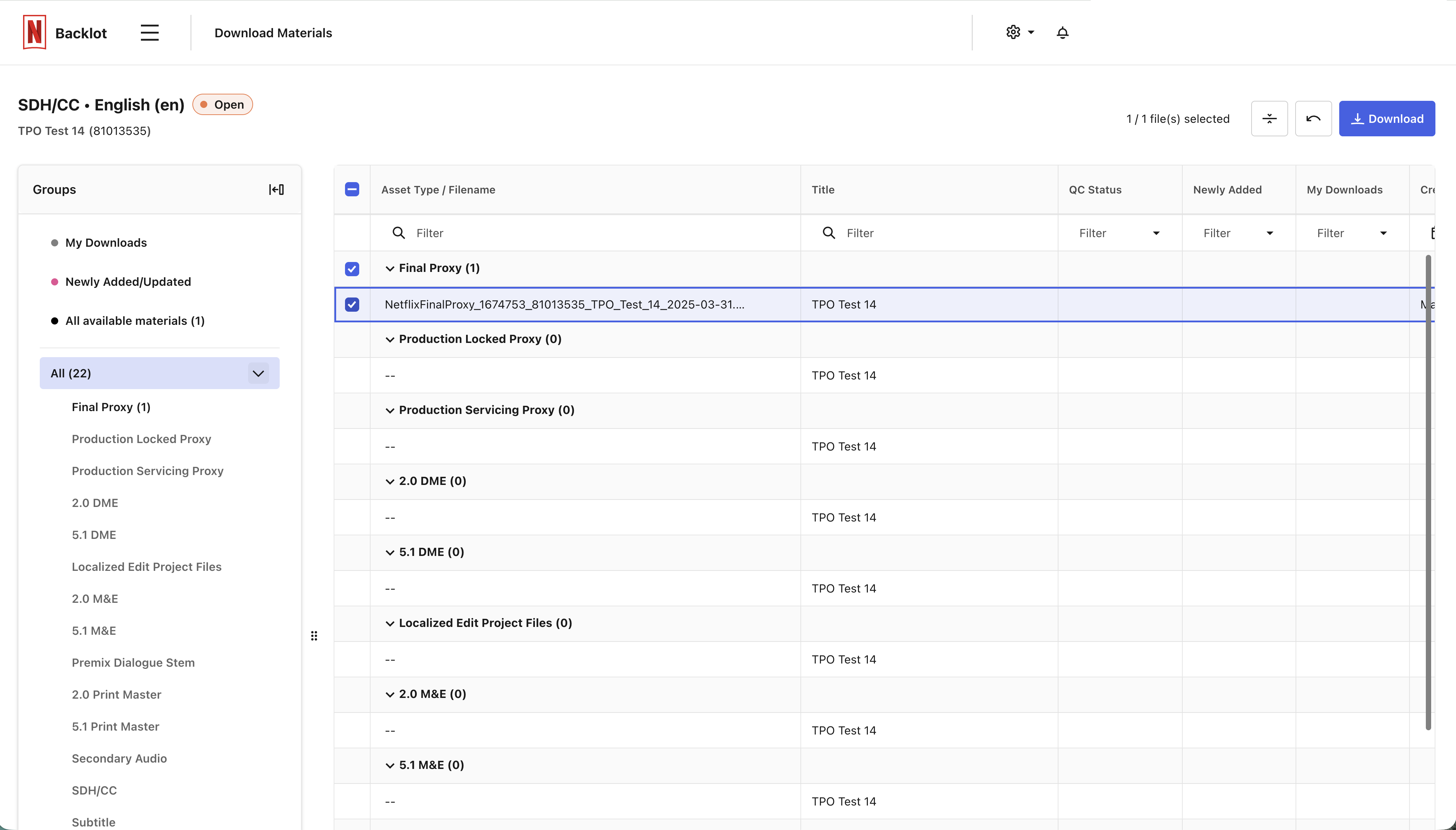Screen dimensions: 1456x830
Task: Open My Downloads group
Action: click(106, 243)
